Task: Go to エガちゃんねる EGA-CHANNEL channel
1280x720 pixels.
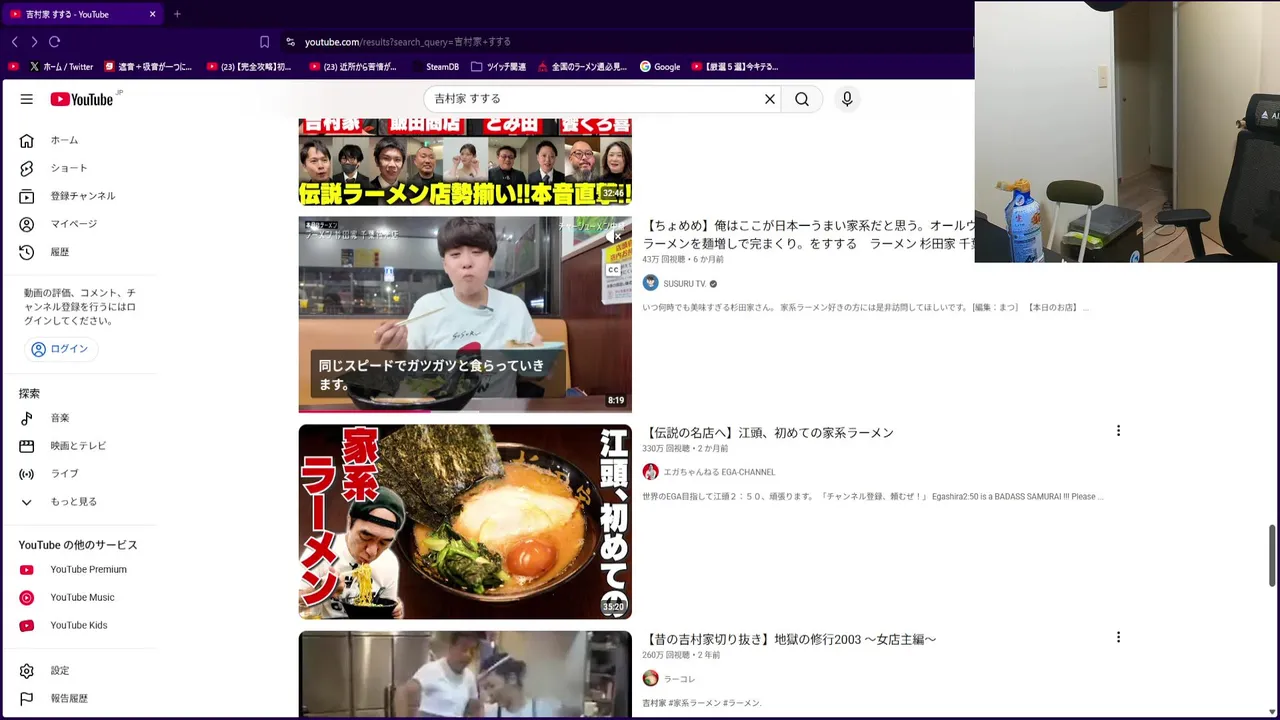Action: (x=719, y=472)
